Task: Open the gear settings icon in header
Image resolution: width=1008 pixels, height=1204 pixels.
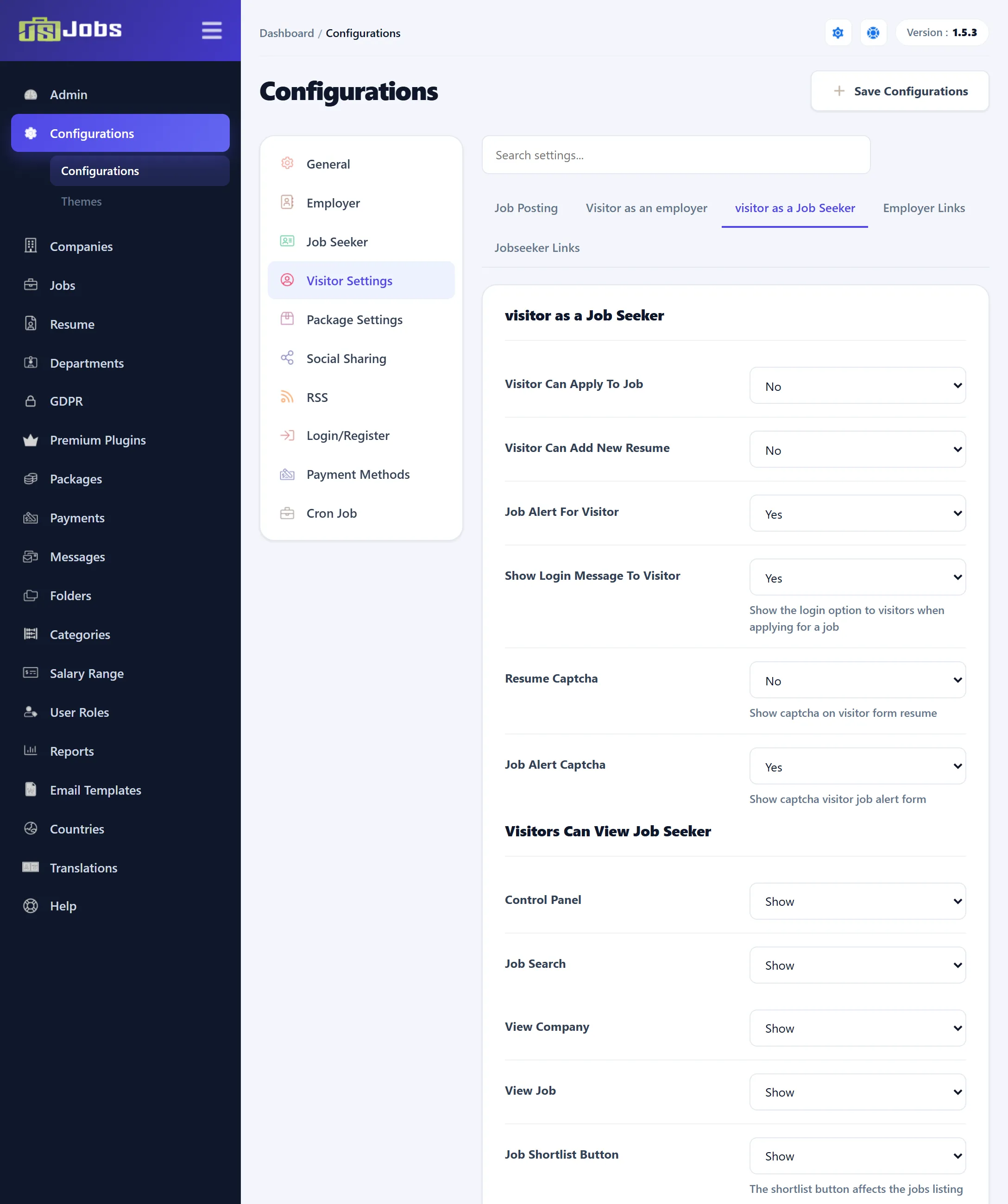Action: pos(838,33)
